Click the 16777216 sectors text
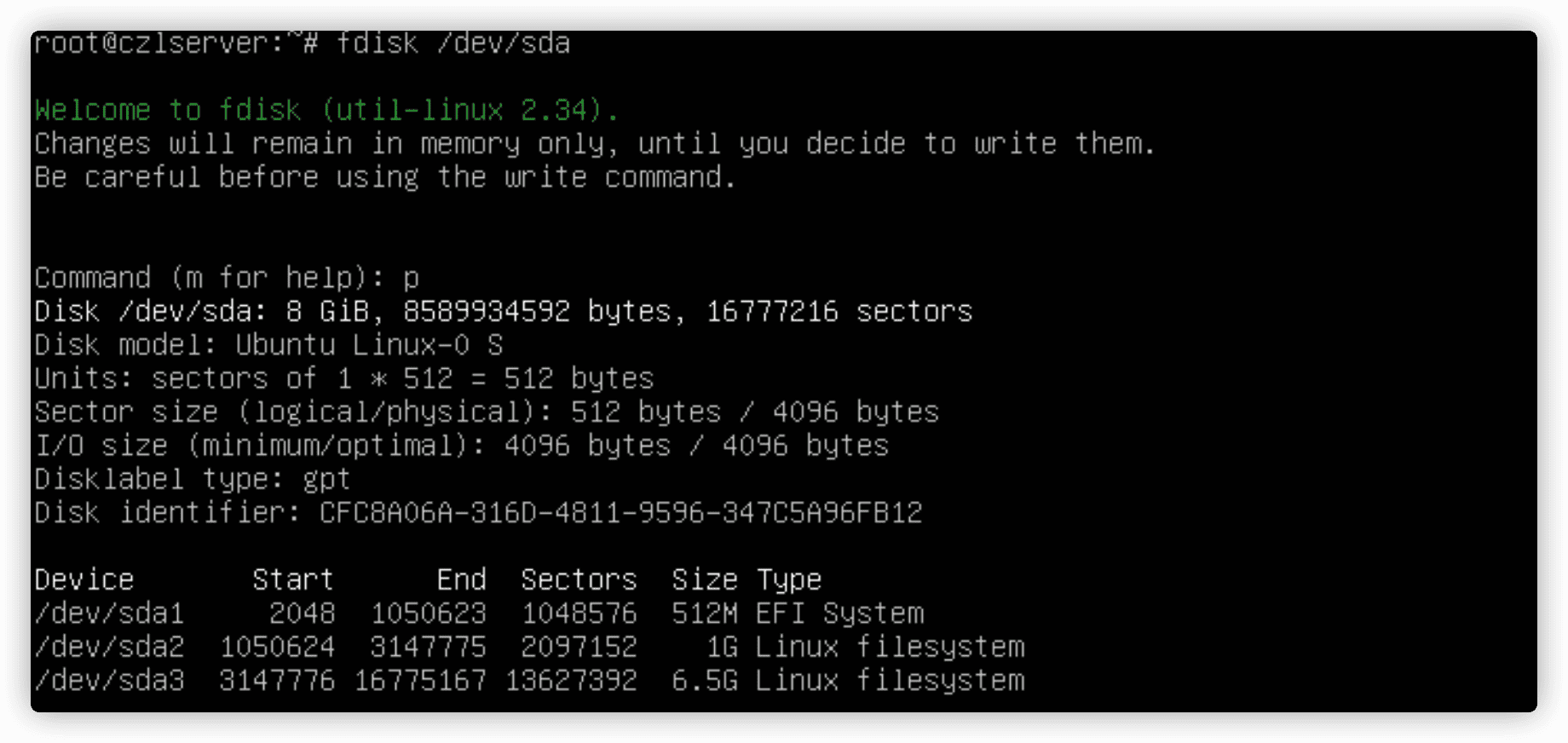The image size is (1568, 743). (839, 312)
